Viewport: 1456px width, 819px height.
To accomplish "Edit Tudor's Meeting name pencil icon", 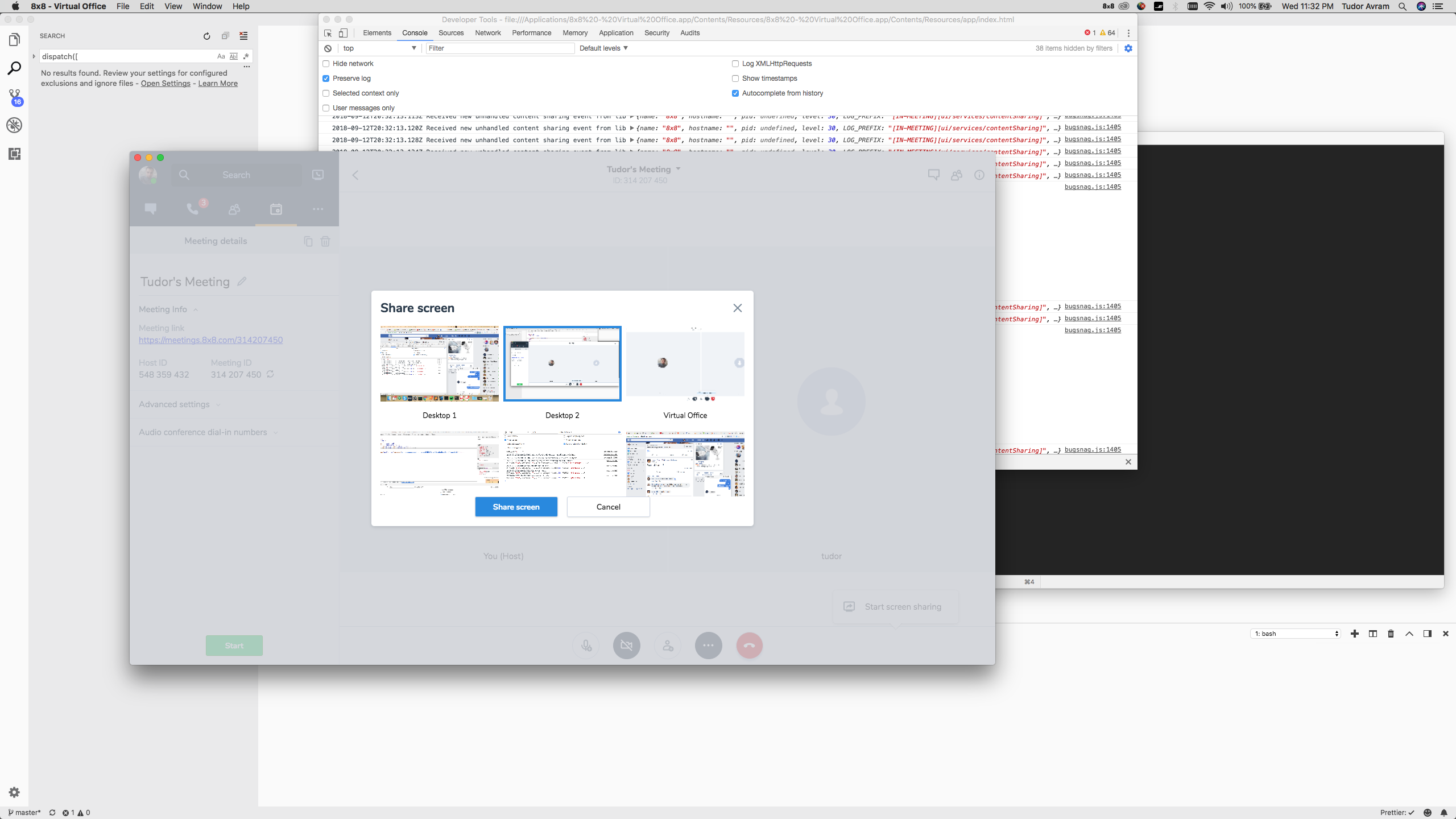I will (x=242, y=282).
